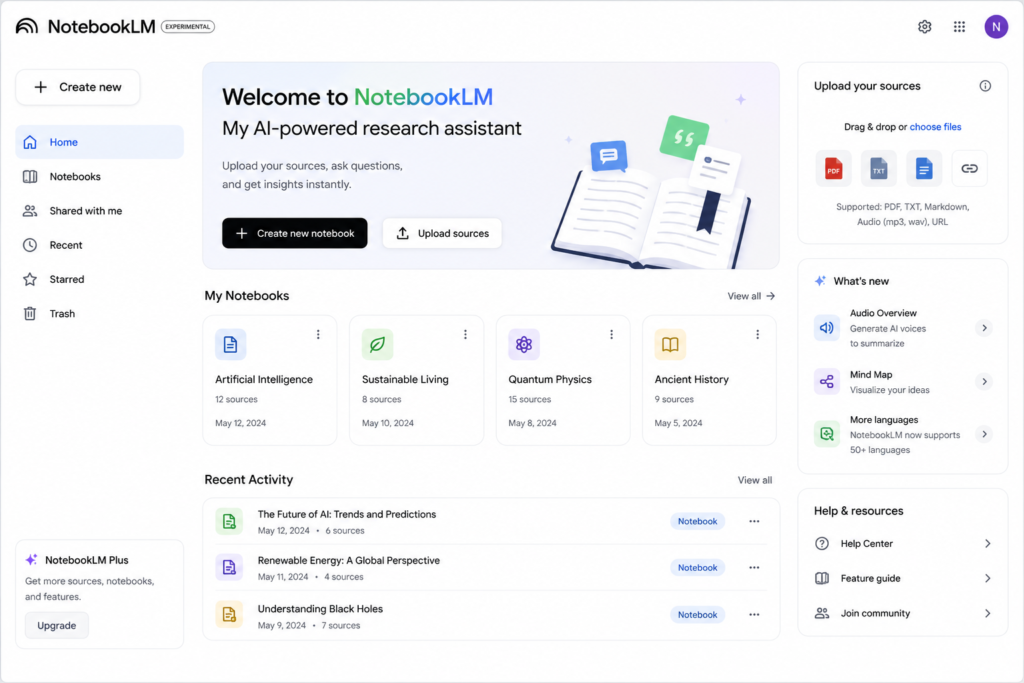Click the yellow icon for Understanding Black Holes
The height and width of the screenshot is (683, 1024).
229,614
